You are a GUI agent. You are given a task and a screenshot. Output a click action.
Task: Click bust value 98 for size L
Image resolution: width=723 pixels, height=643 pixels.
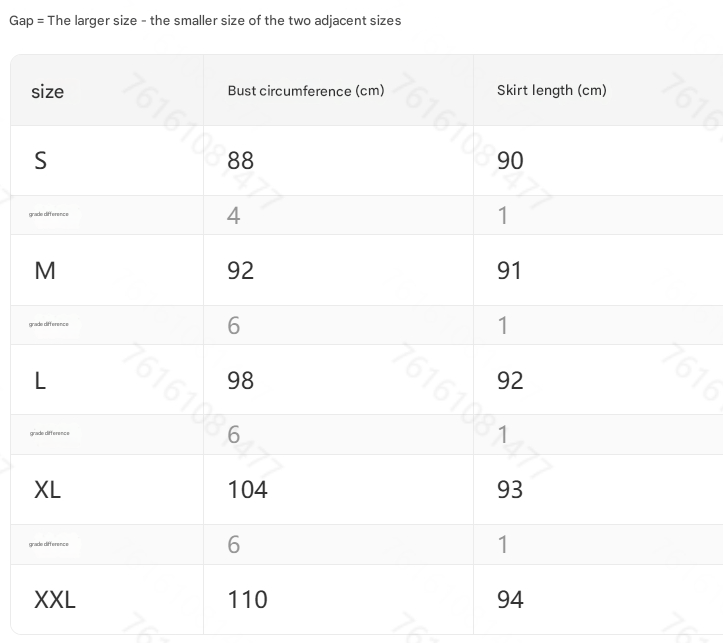tap(240, 380)
